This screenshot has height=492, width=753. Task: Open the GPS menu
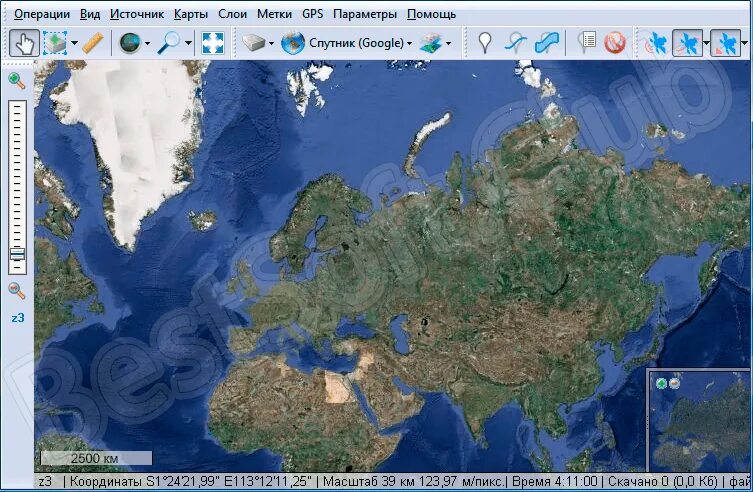(313, 14)
